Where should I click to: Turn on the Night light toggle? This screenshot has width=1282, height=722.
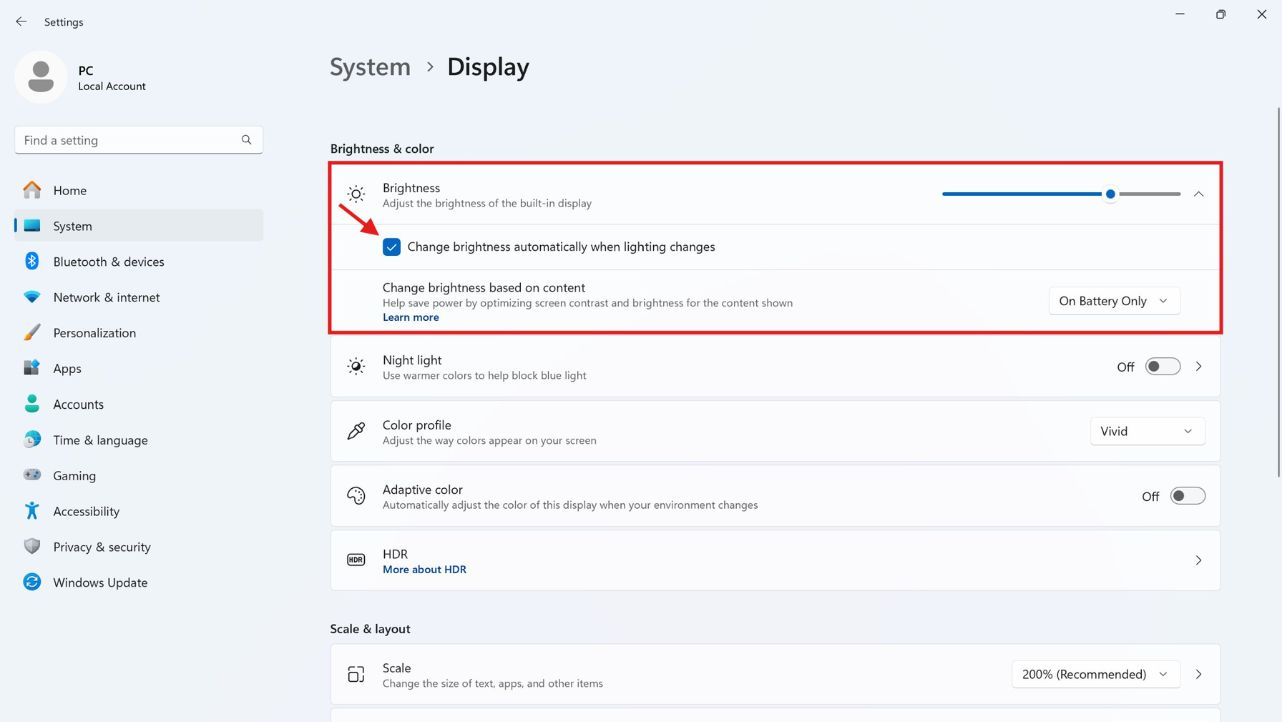(x=1163, y=367)
